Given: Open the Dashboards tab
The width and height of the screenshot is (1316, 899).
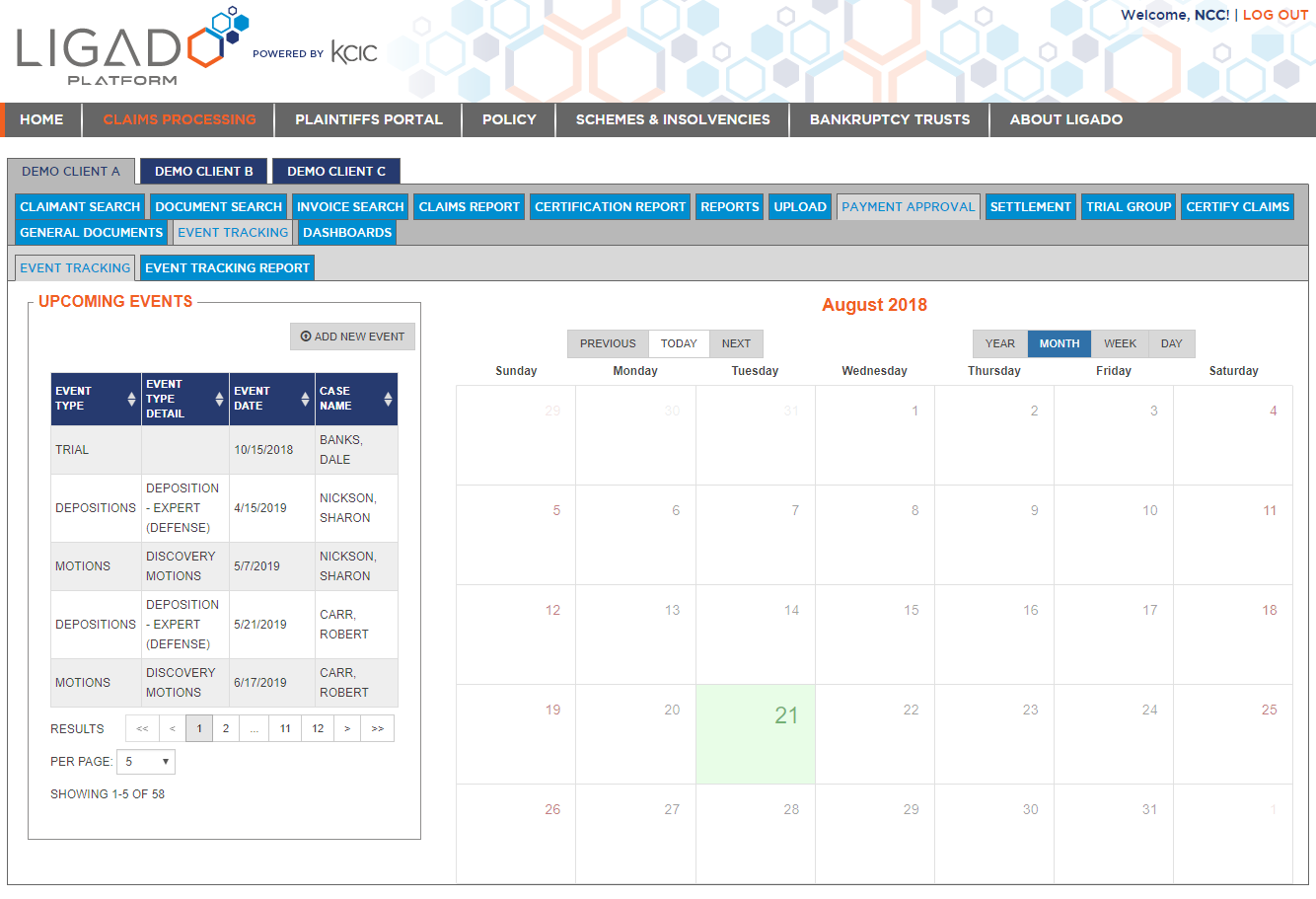Looking at the screenshot, I should (x=347, y=232).
